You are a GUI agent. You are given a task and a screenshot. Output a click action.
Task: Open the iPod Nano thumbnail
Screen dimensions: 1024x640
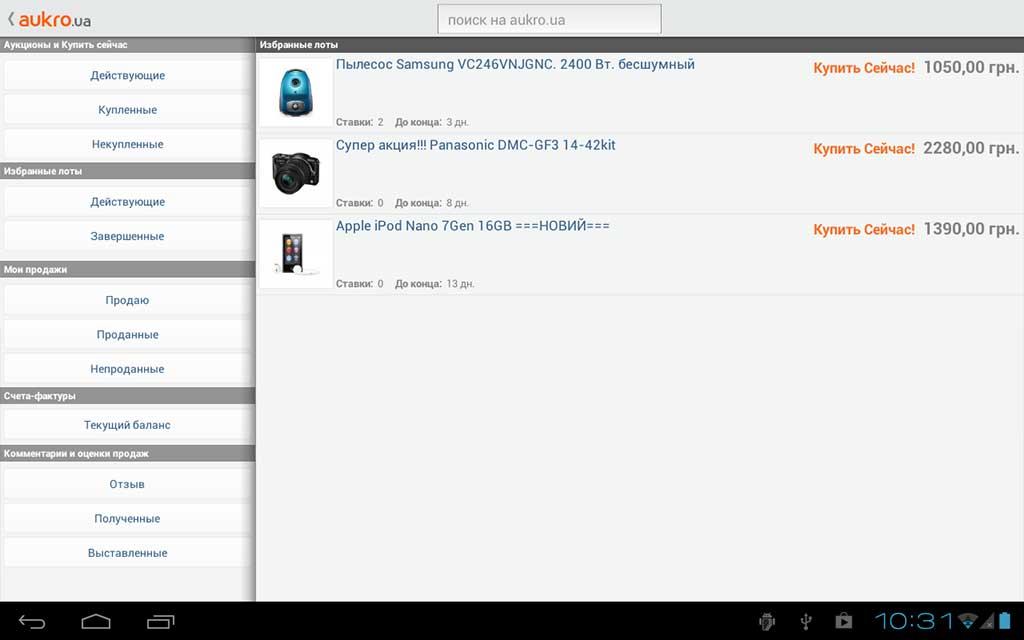coord(296,254)
